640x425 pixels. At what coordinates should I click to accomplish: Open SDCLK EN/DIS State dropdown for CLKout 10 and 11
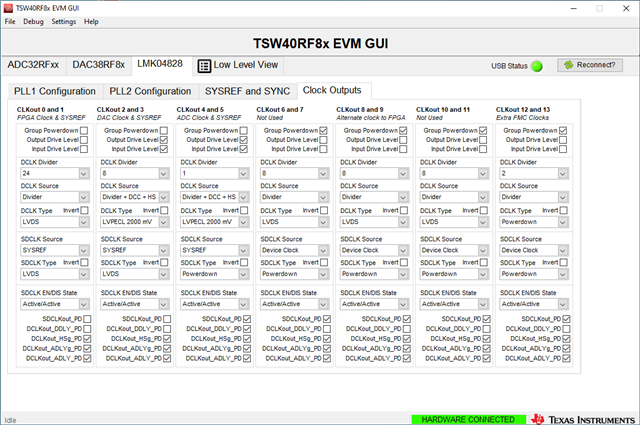click(x=454, y=304)
